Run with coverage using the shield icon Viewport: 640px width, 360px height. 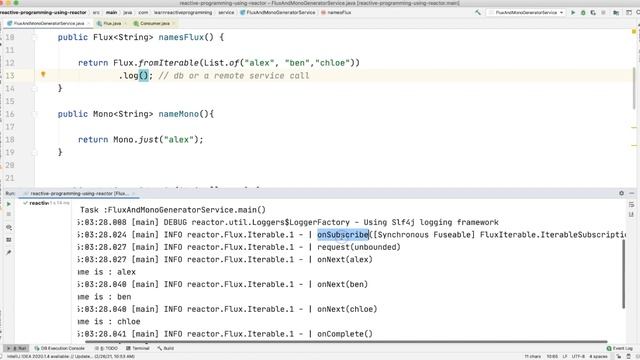pyautogui.click(x=593, y=13)
